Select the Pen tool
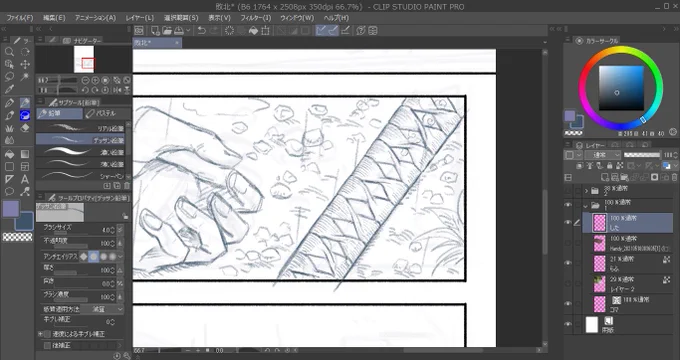 point(9,103)
